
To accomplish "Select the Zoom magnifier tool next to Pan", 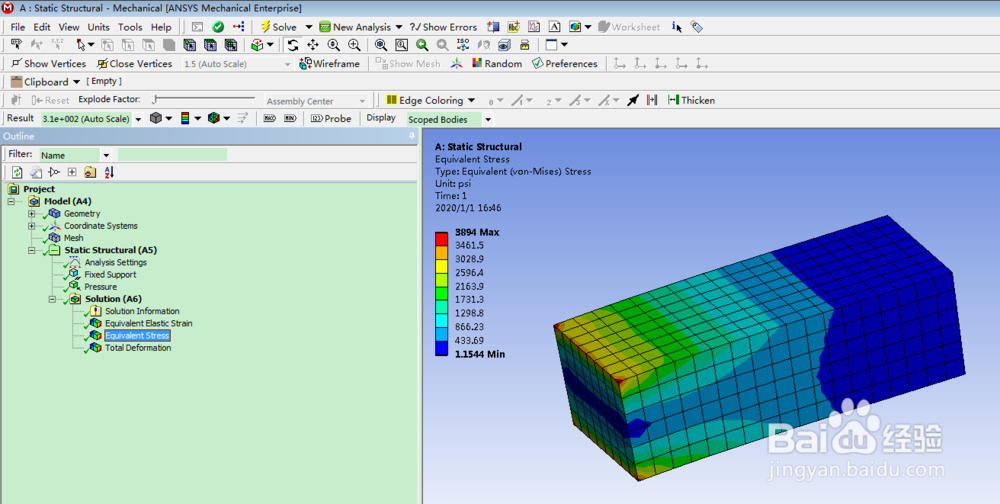I will pyautogui.click(x=334, y=45).
